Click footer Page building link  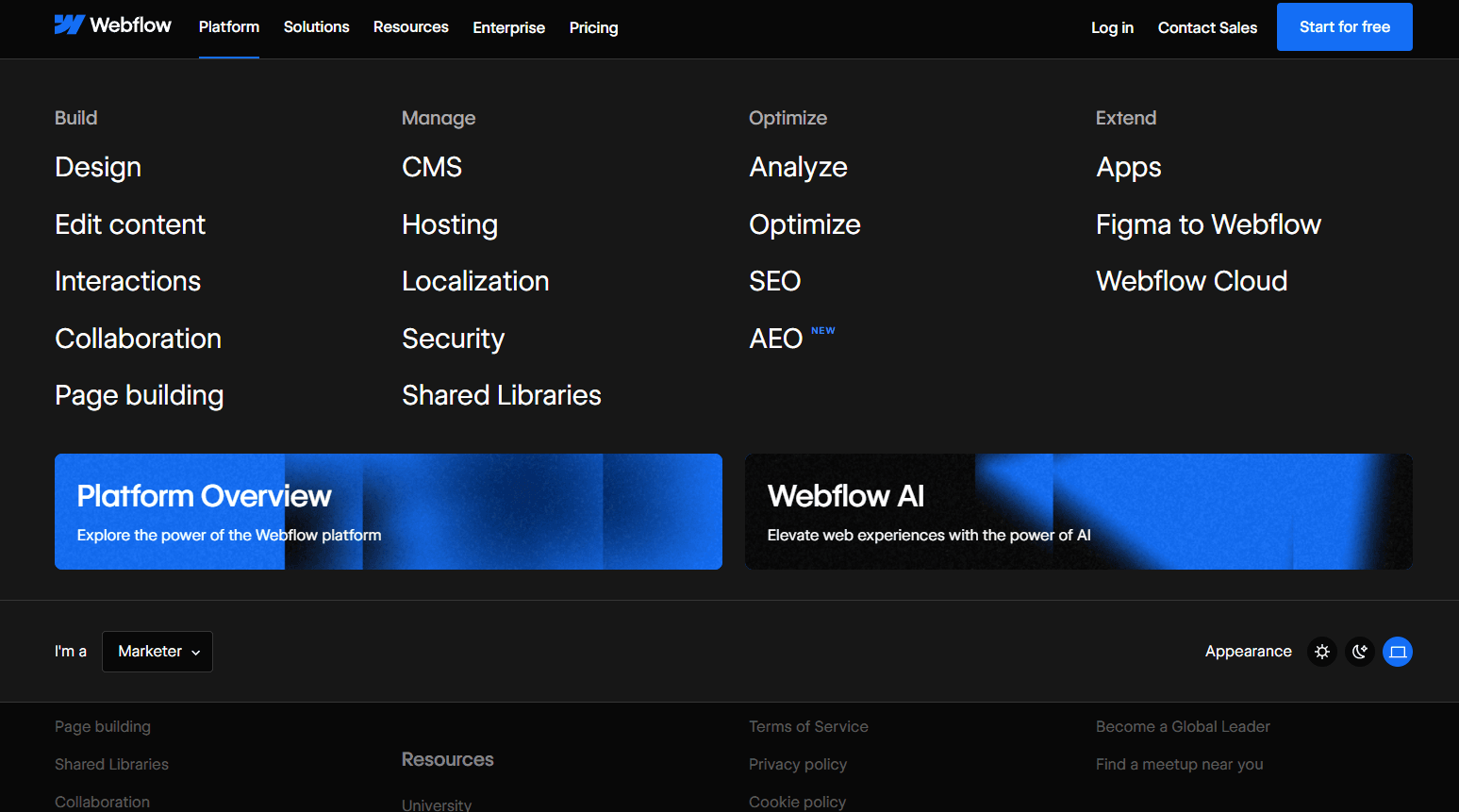pyautogui.click(x=103, y=727)
